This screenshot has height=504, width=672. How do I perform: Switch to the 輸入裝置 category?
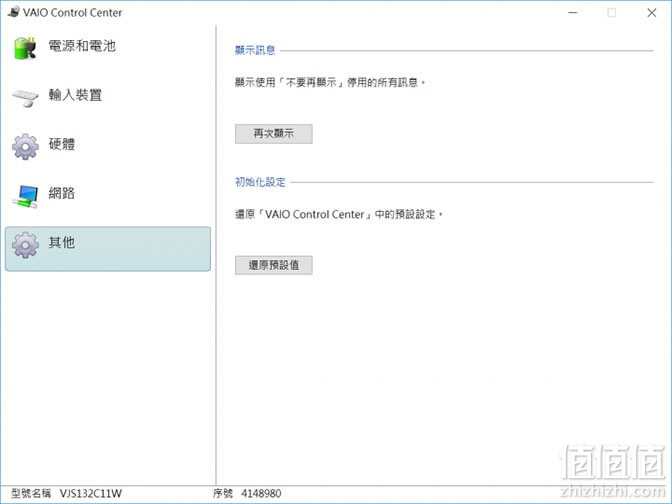(x=75, y=95)
